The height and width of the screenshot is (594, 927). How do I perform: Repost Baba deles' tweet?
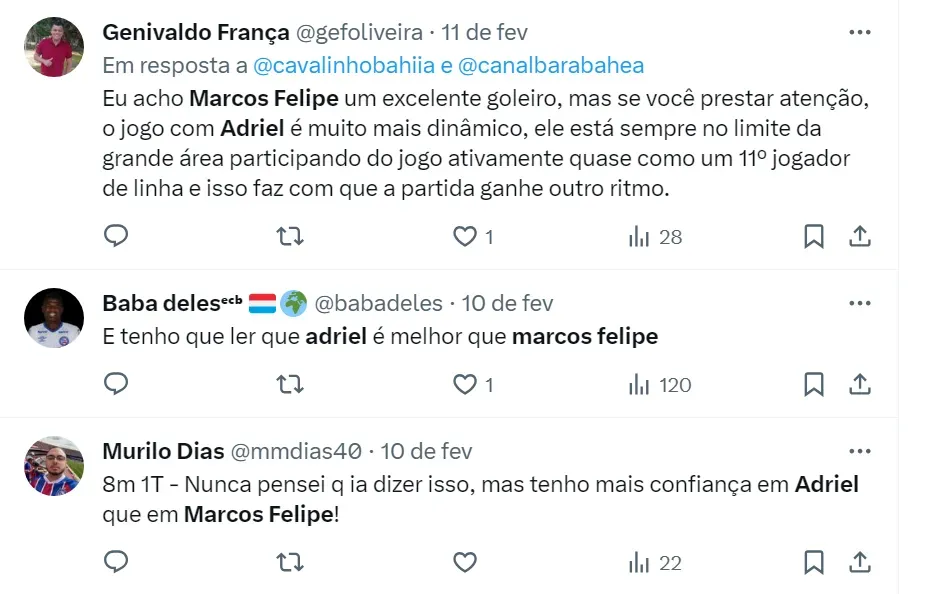pos(290,384)
